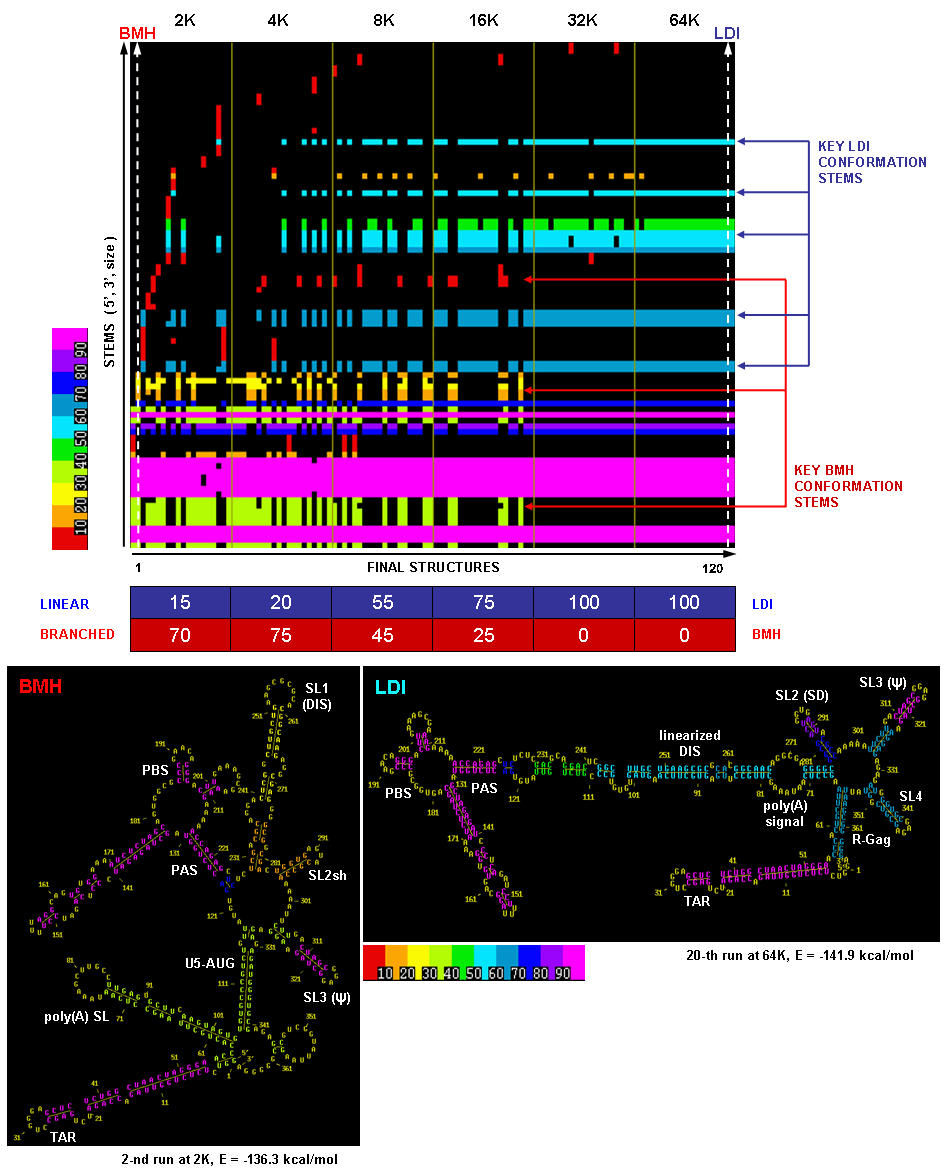
Task: Click the BRANCHED row label in the table
Action: (x=77, y=634)
